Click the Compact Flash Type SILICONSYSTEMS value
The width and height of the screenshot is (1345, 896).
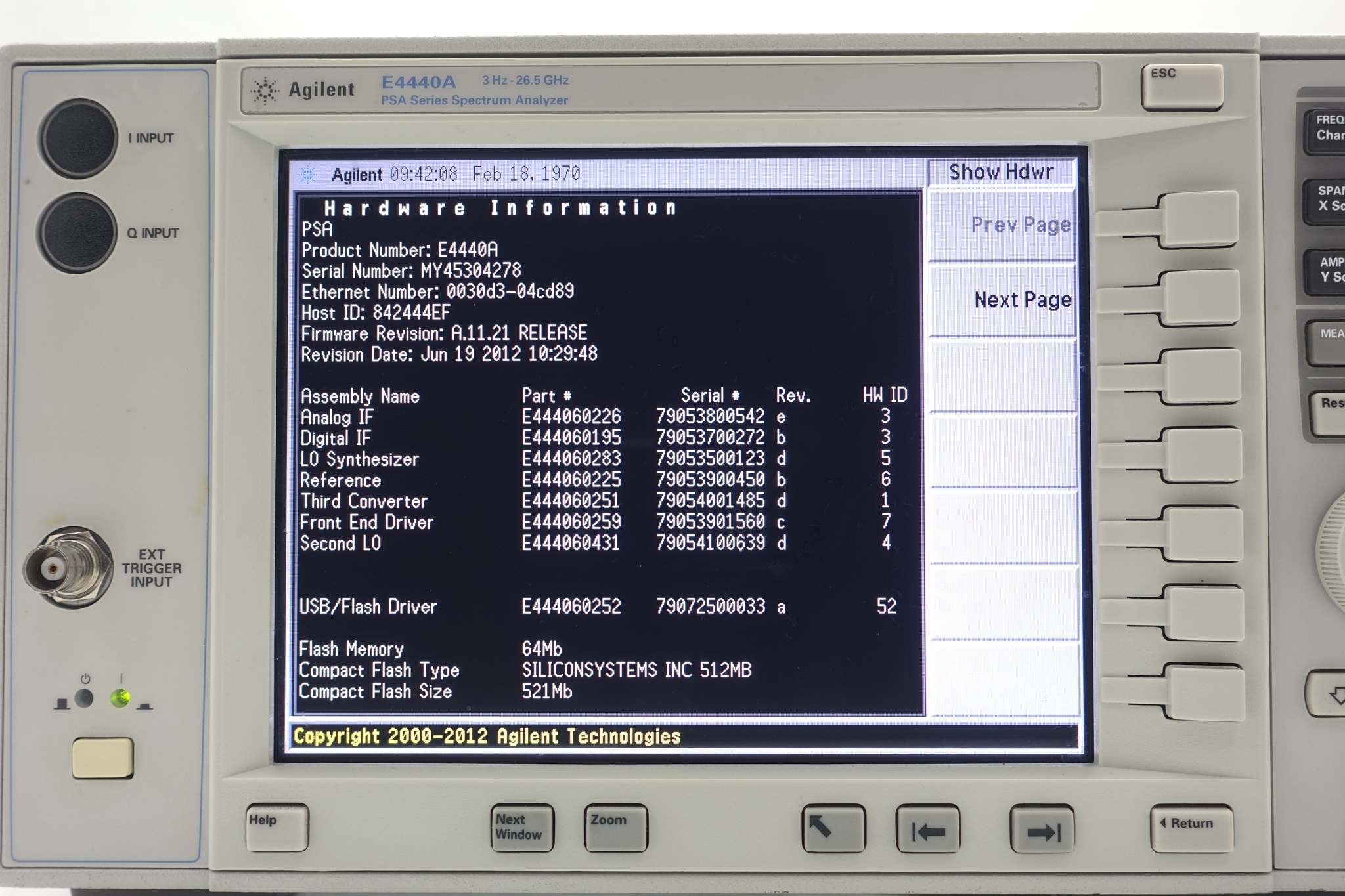[x=636, y=670]
